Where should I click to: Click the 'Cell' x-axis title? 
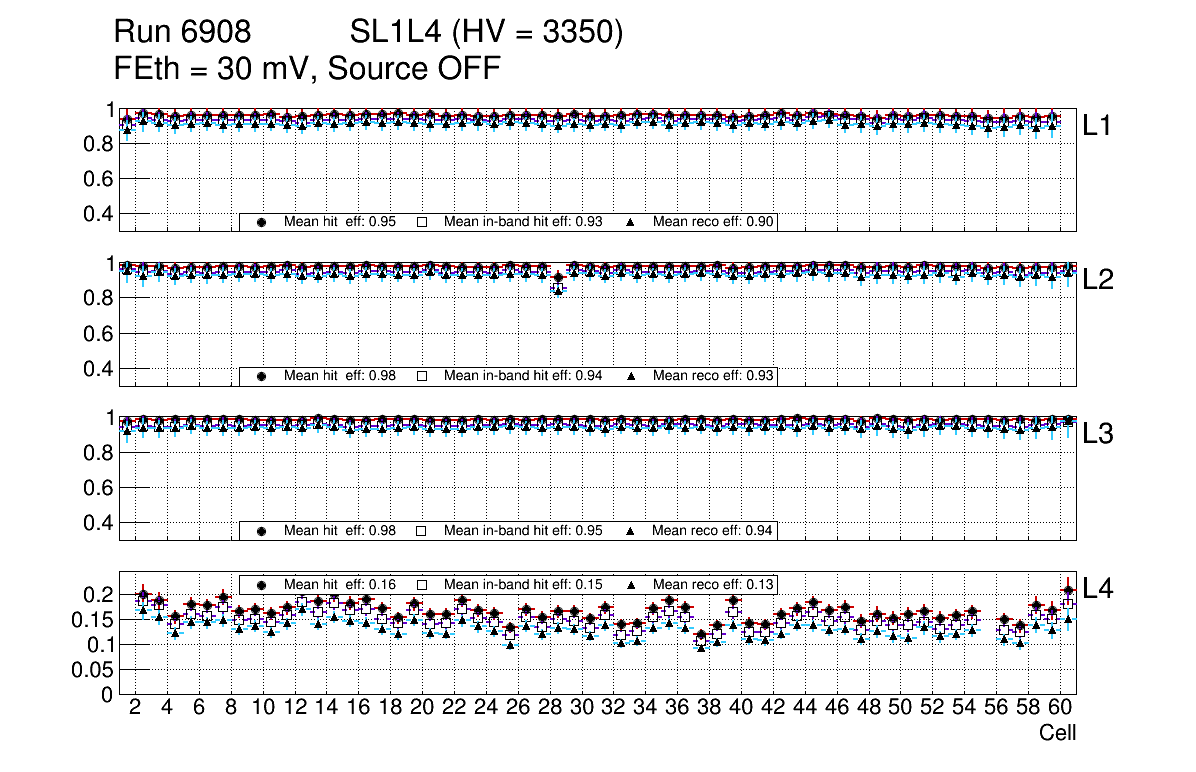(x=1057, y=733)
